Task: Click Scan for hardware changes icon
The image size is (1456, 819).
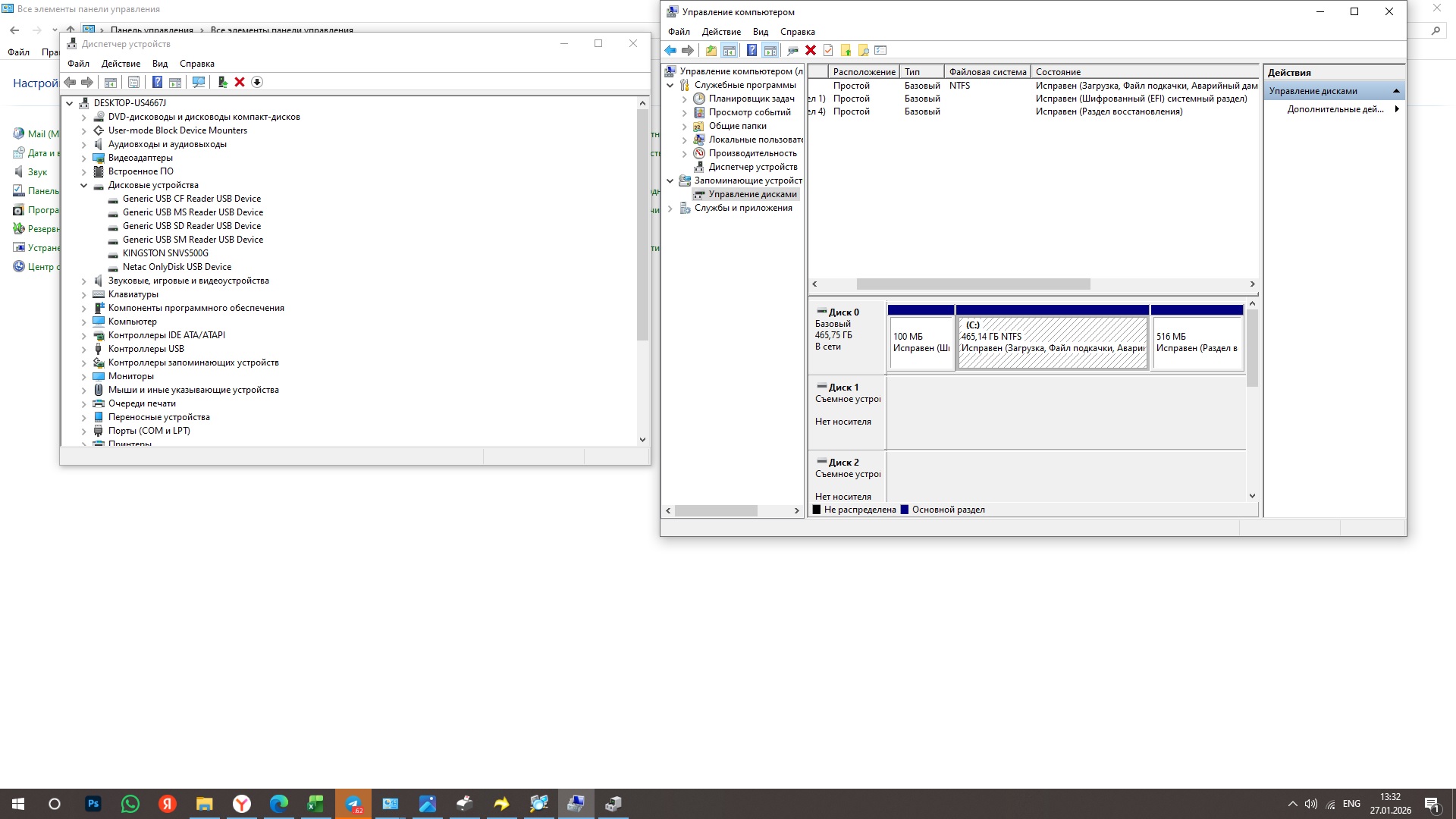Action: point(199,82)
